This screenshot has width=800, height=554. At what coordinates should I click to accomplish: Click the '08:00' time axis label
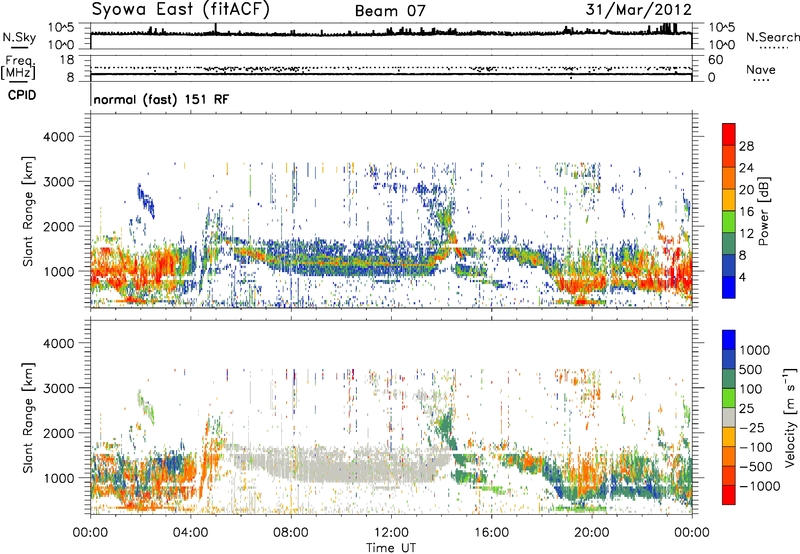coord(290,533)
